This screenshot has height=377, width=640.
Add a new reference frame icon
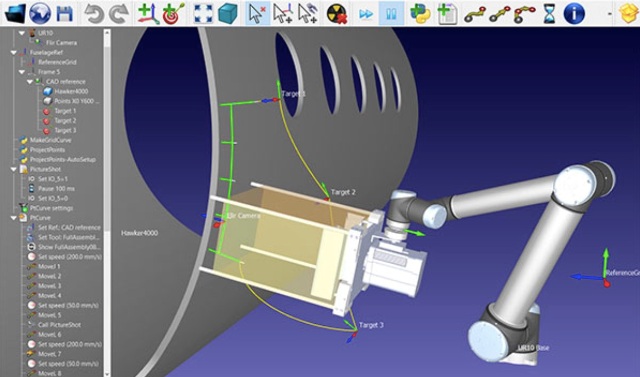[x=148, y=13]
